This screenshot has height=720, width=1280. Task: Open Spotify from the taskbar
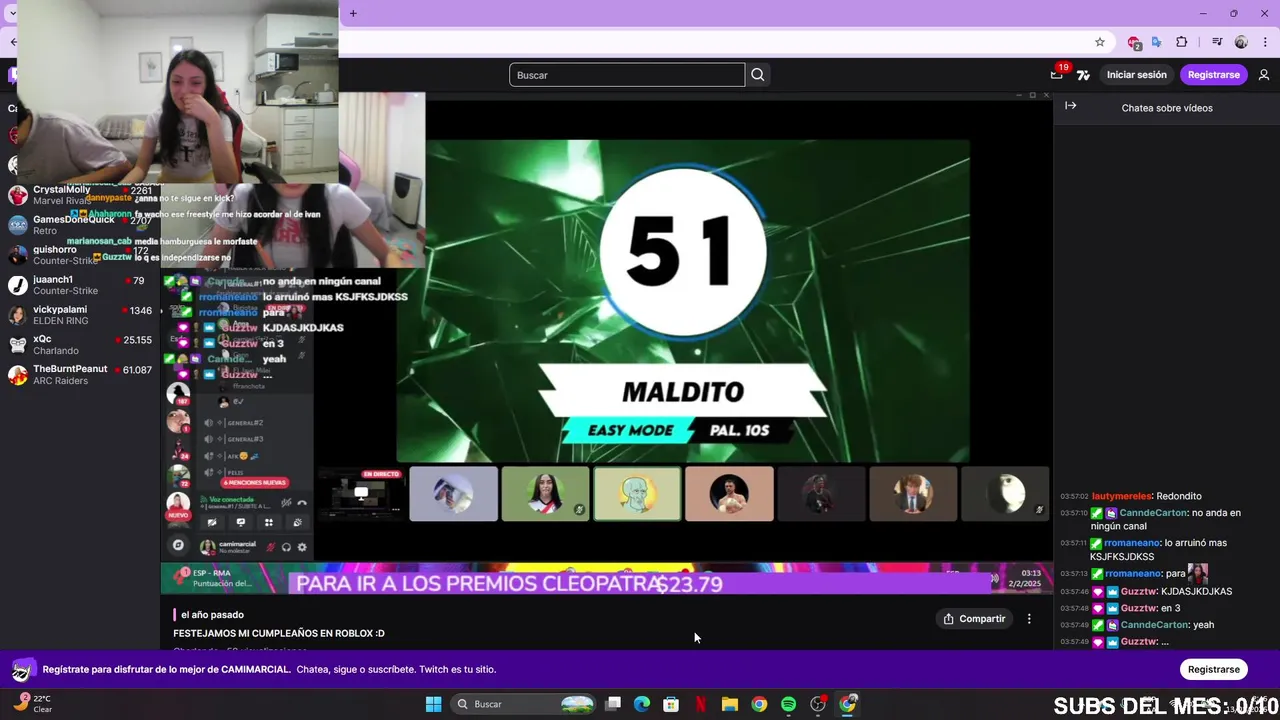(788, 704)
